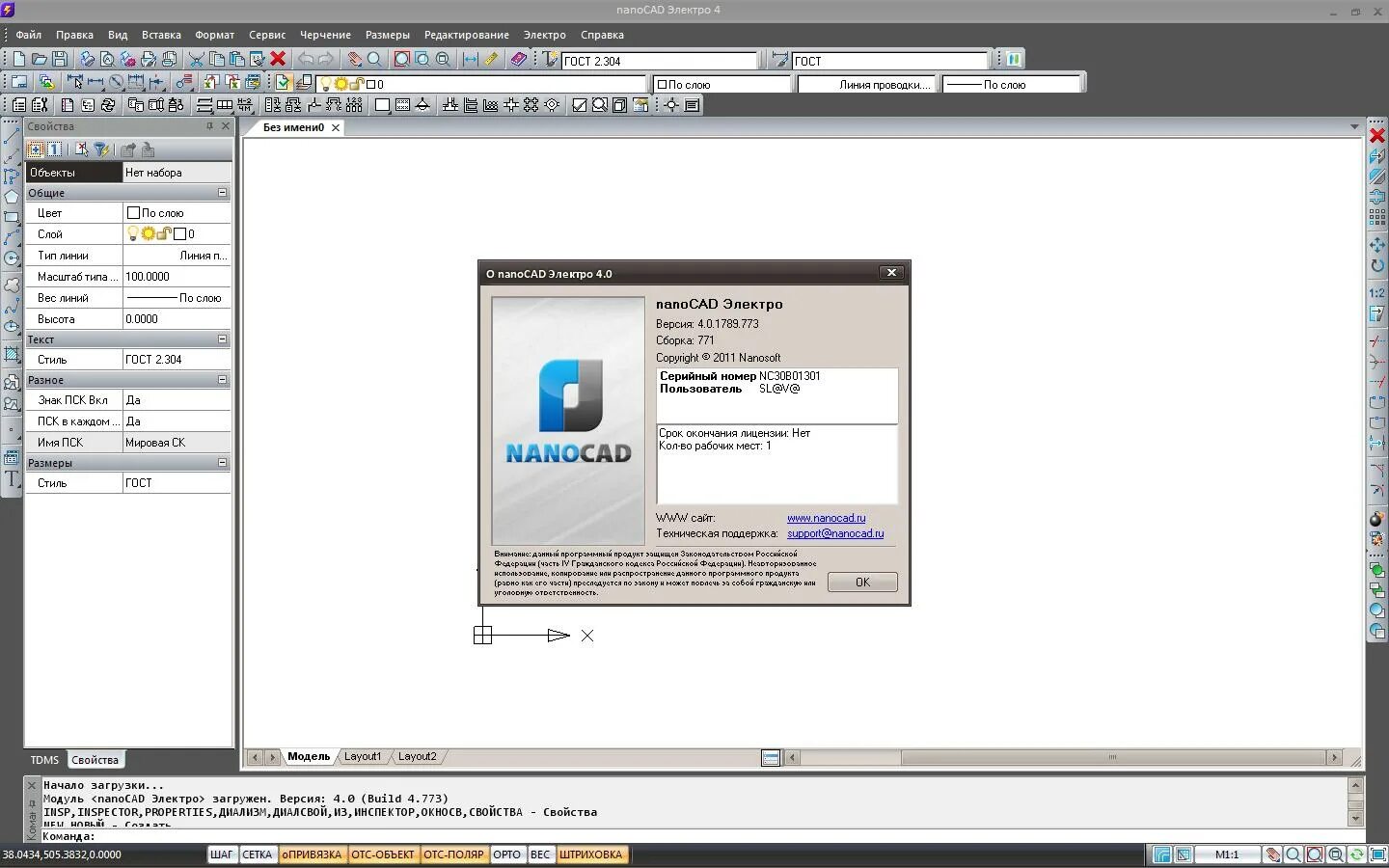Click the Erase red X in right toolbar
This screenshot has width=1389, height=868.
(x=1377, y=136)
